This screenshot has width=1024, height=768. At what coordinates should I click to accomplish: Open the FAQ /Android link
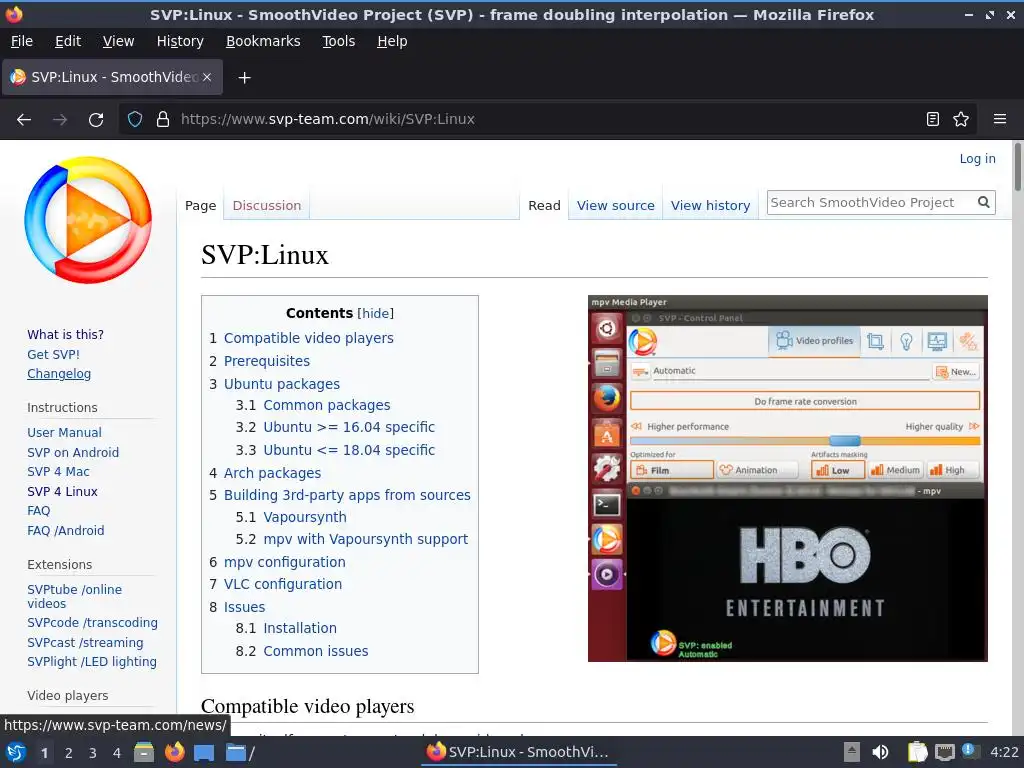point(65,530)
